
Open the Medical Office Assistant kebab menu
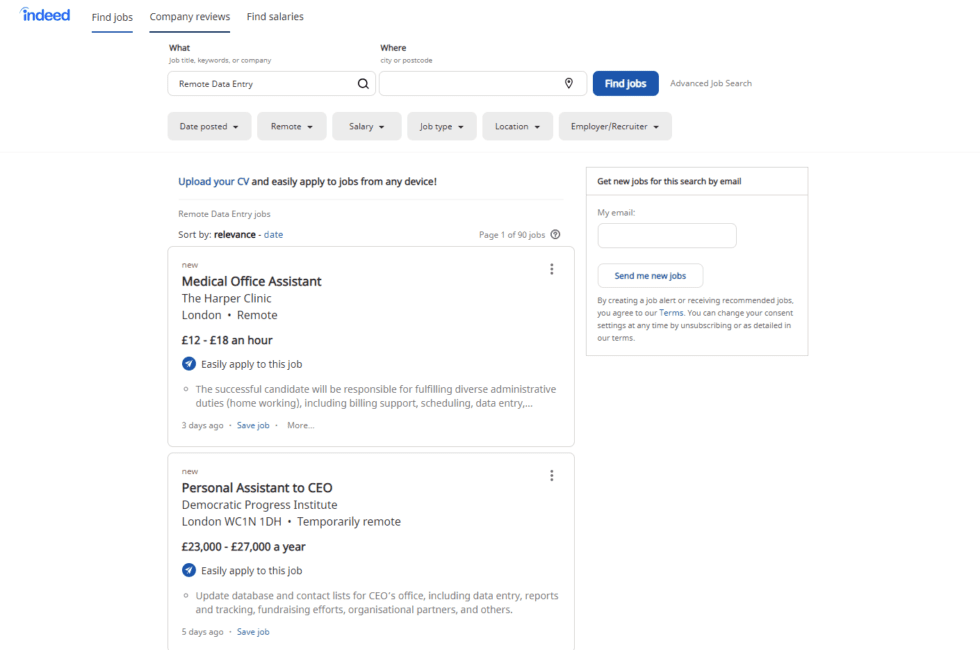[551, 269]
